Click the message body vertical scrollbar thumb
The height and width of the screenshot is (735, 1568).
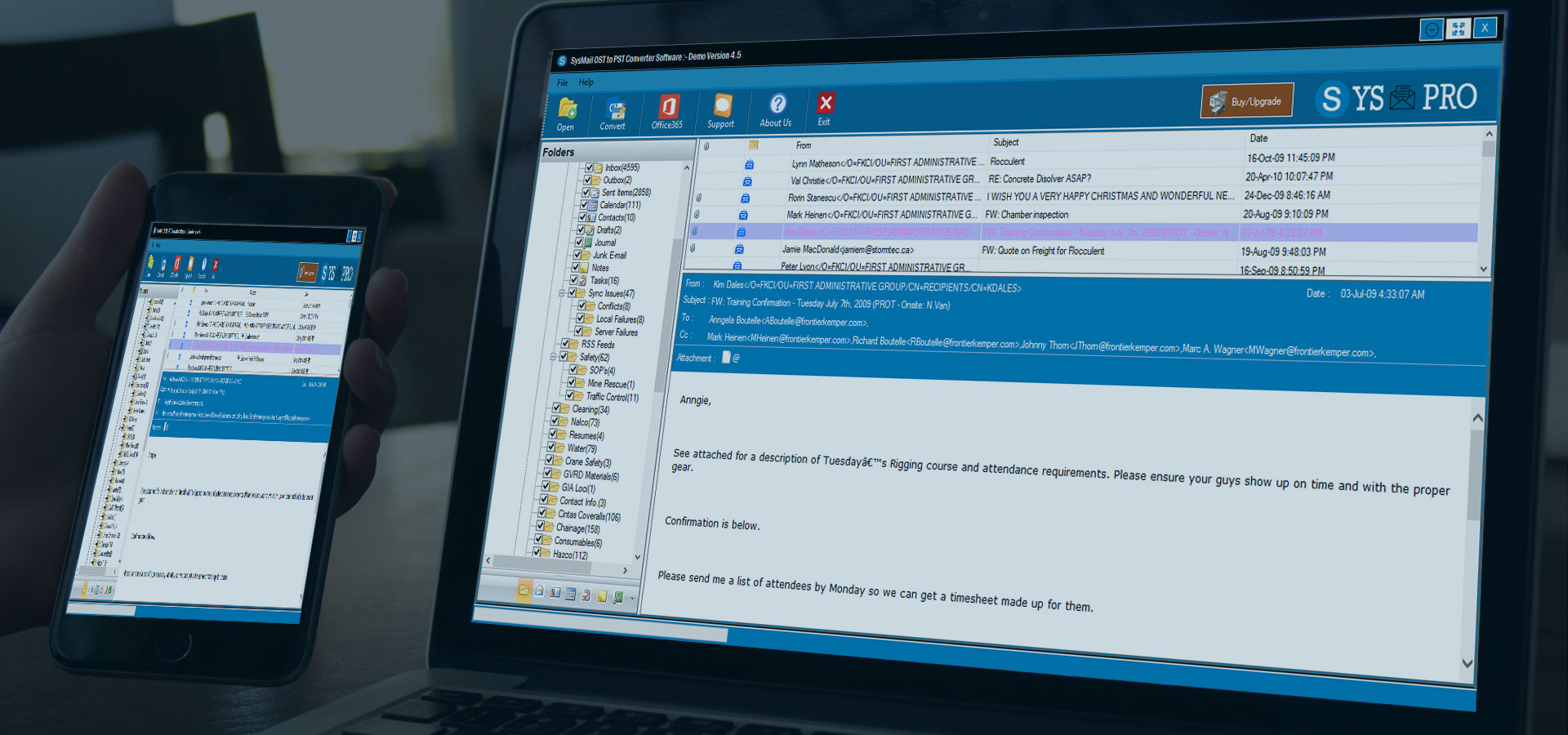pyautogui.click(x=1475, y=475)
